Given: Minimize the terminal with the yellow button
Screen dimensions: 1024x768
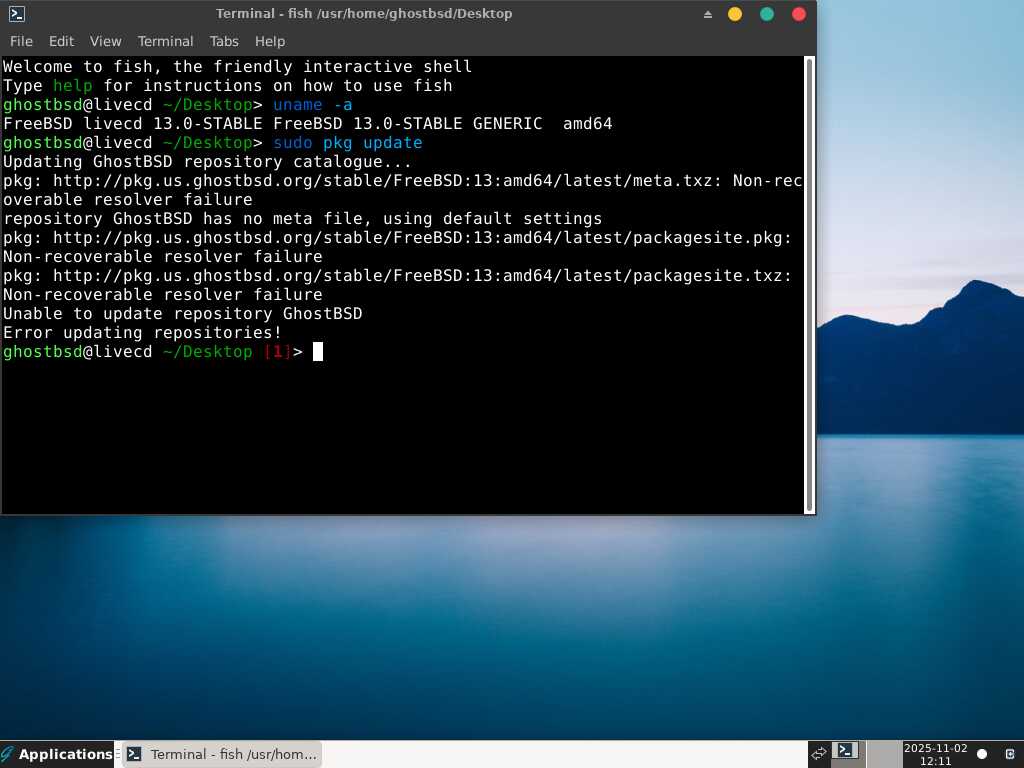Looking at the screenshot, I should pos(735,14).
